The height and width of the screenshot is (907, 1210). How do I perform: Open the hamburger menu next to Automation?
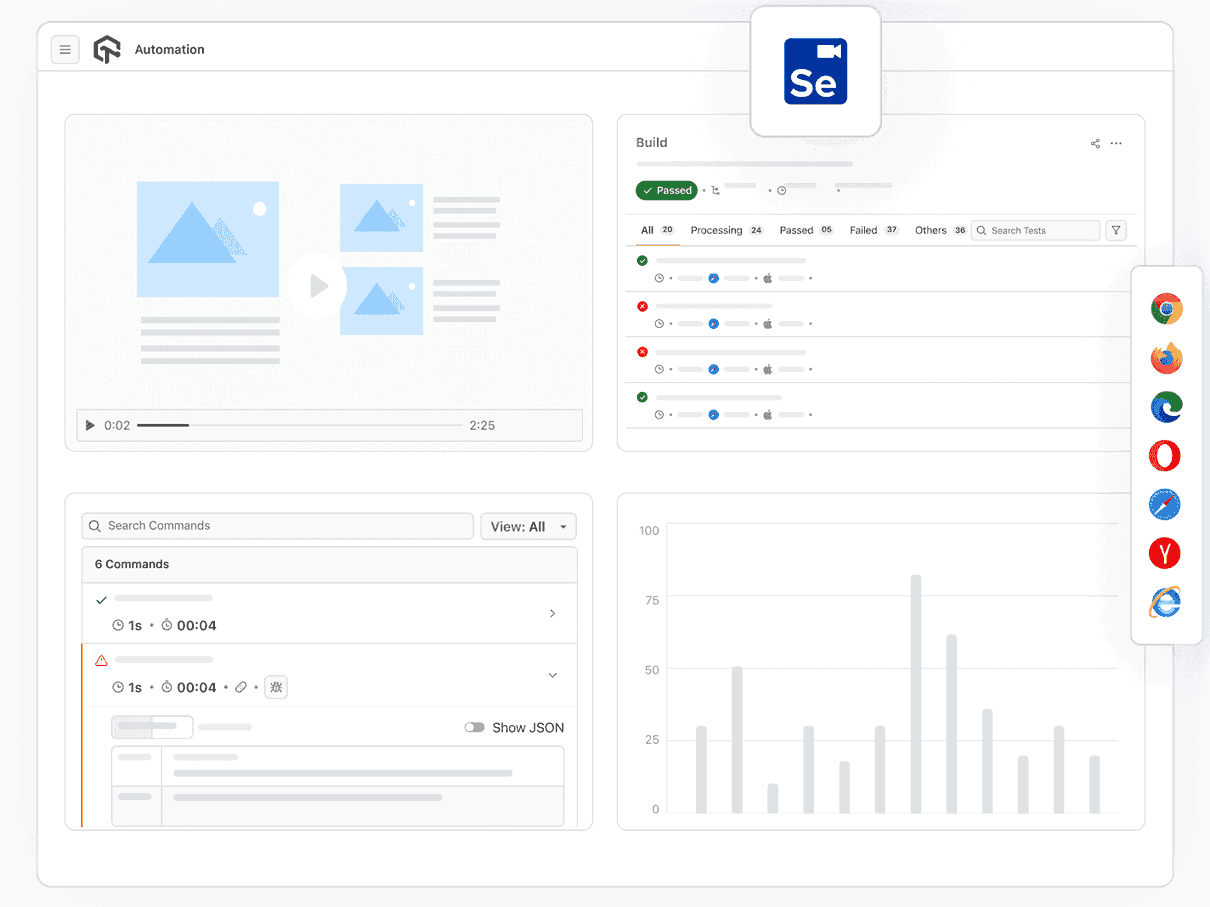click(65, 50)
